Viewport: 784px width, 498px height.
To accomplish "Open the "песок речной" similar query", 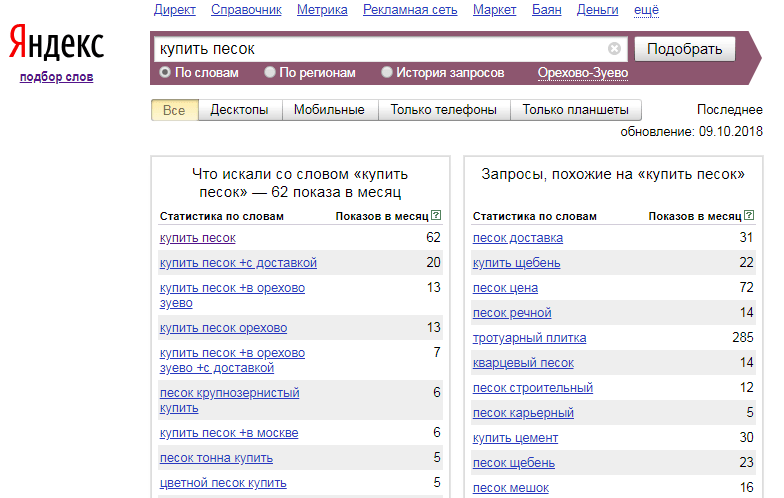I will 512,313.
